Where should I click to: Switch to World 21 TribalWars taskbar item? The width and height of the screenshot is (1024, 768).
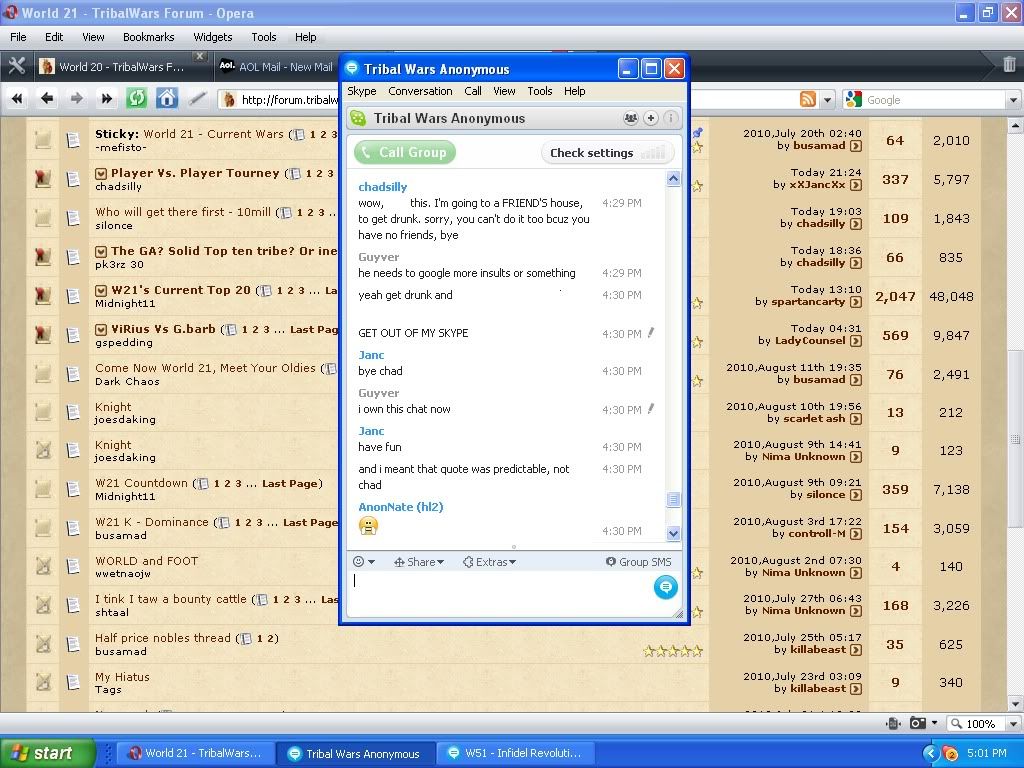[195, 753]
